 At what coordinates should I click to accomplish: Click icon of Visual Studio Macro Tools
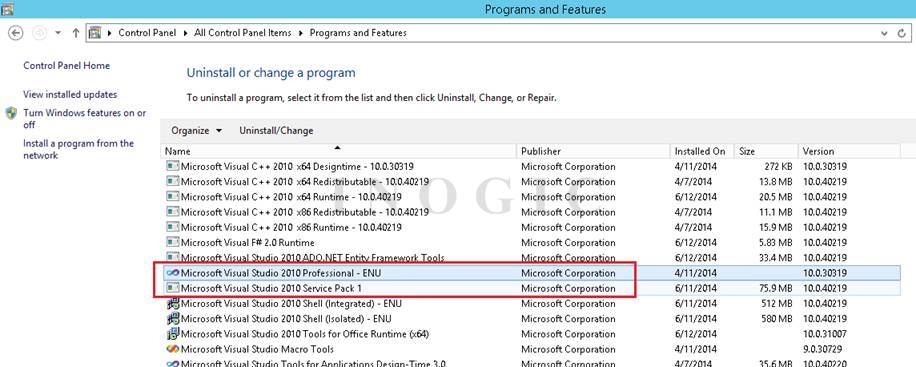172,349
